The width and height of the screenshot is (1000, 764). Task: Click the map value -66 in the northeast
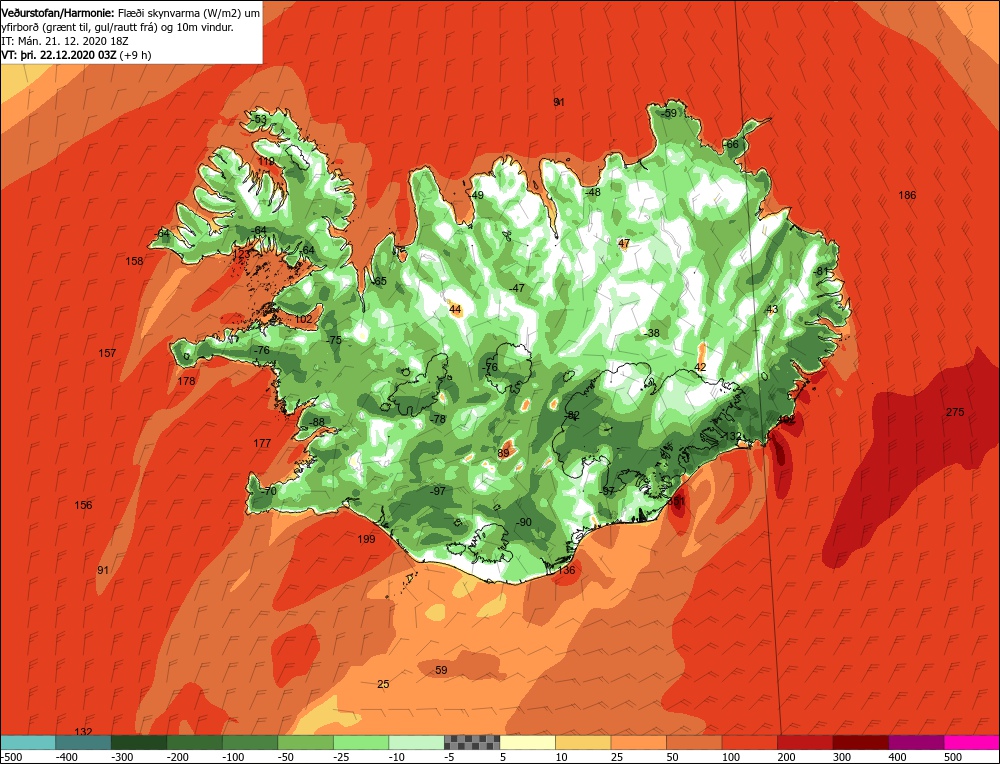coord(731,144)
